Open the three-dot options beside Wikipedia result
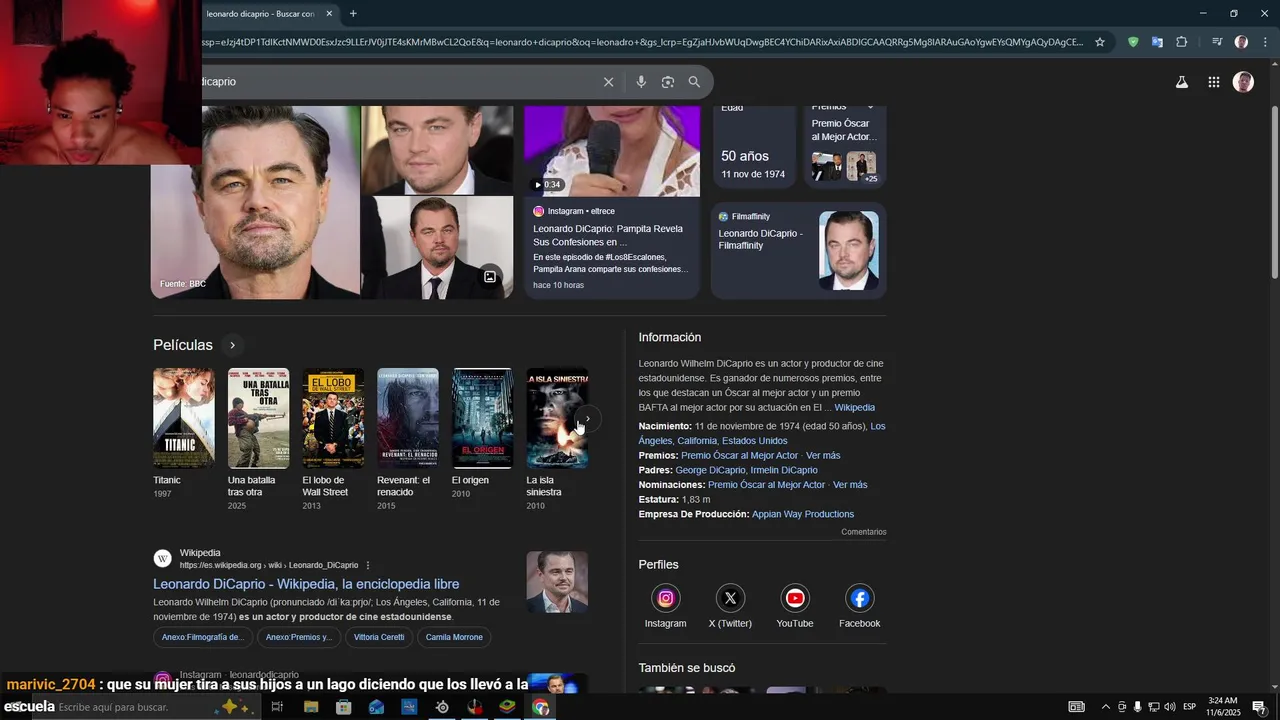Screen dimensions: 1280x720 pos(368,565)
